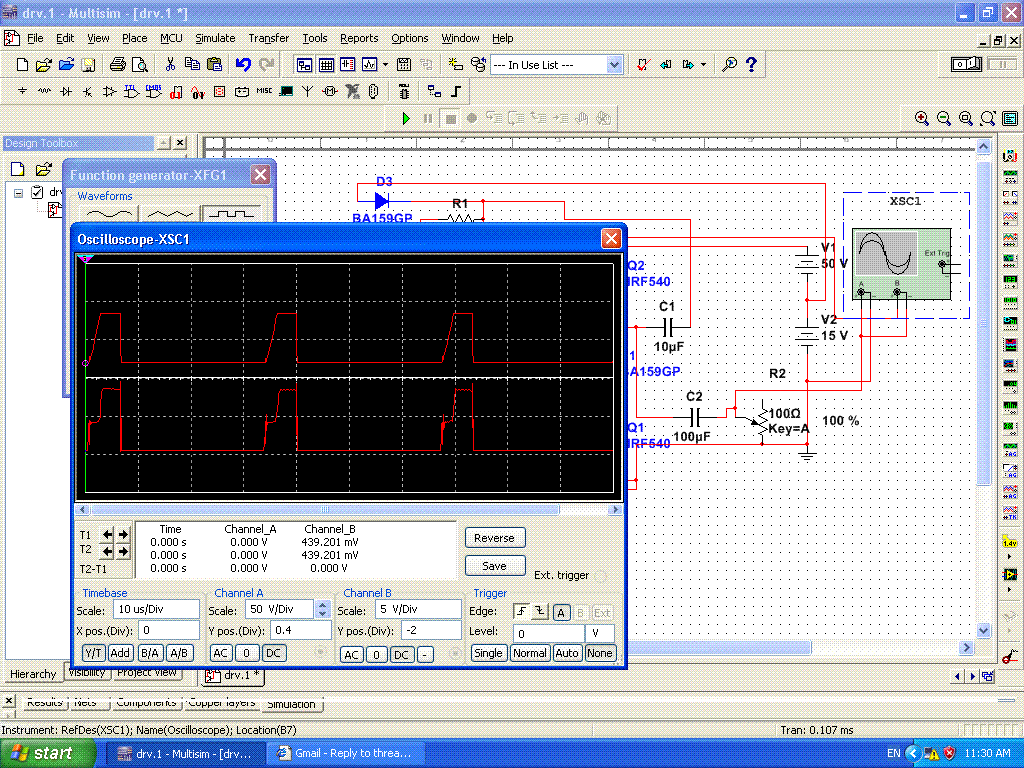1024x768 pixels.
Task: Open the Spreadsheet view icon
Action: click(326, 65)
